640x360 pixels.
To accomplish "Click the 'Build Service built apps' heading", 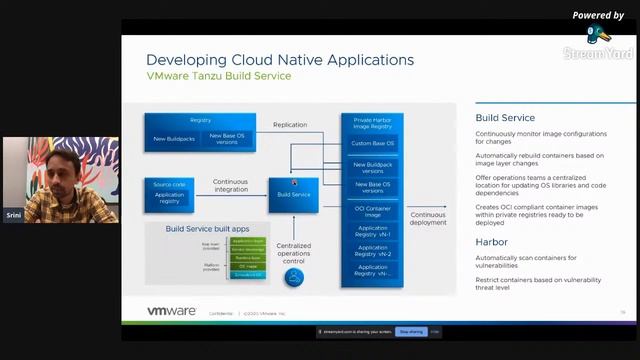I will (x=207, y=229).
